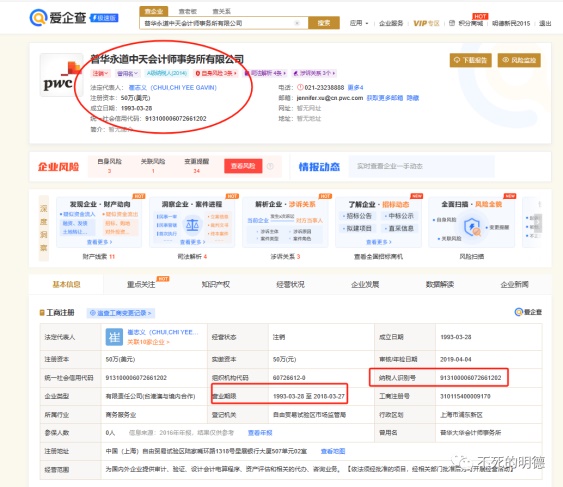Screen dimensions: 563x487
Task: Click 查看更多 in 招标动态 card
Action: click(378, 242)
